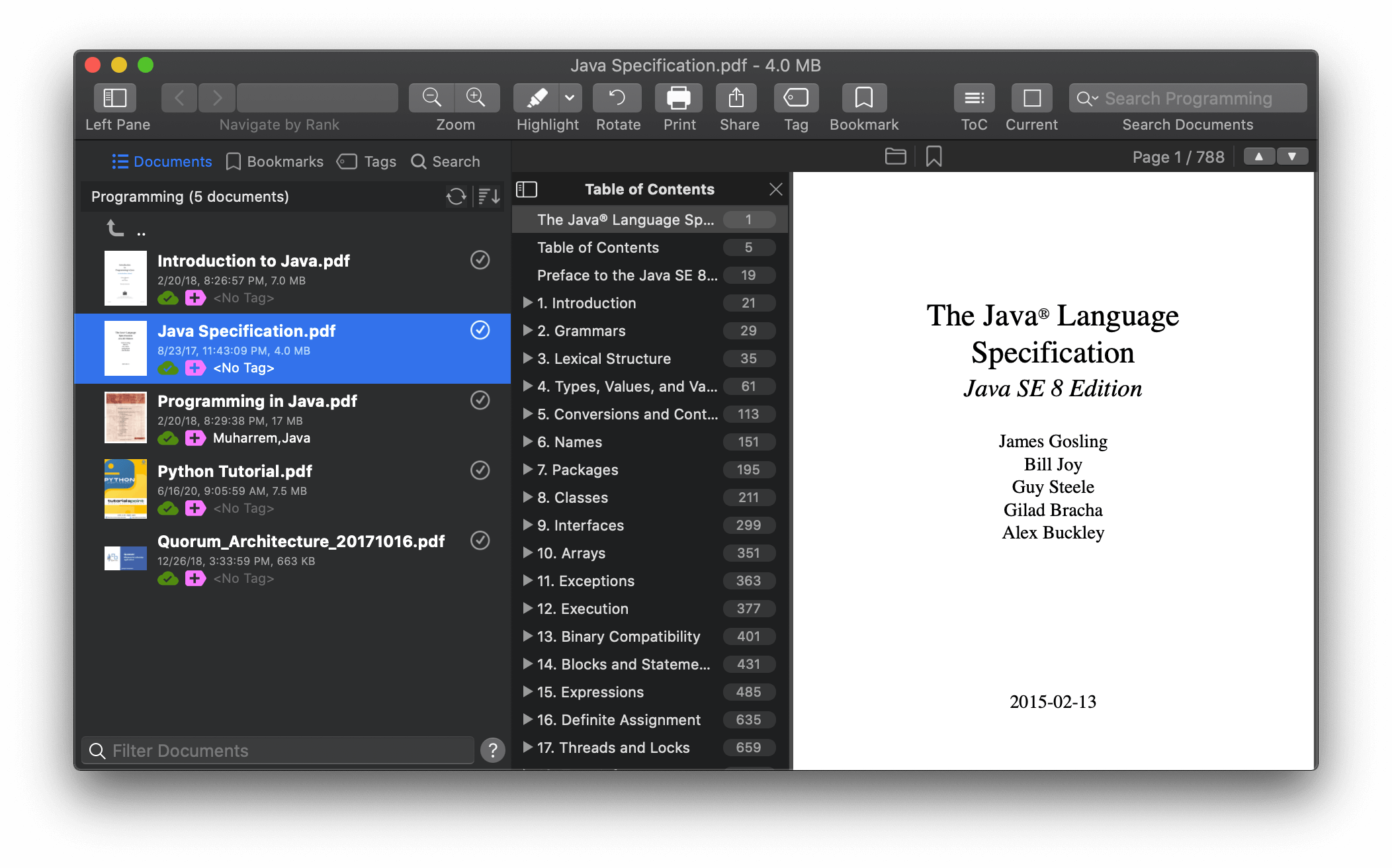Toggle the ToC sidebar layout icon

(x=527, y=190)
